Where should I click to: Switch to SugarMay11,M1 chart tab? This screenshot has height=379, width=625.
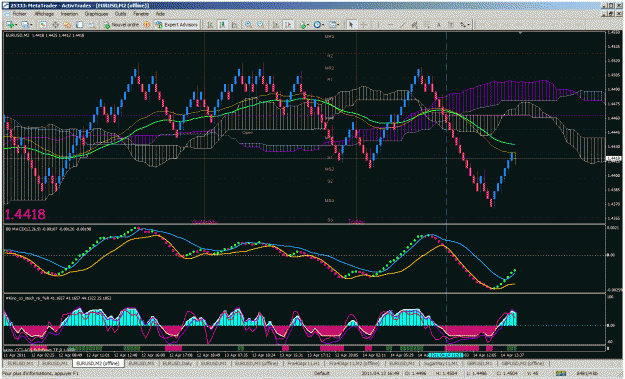(x=440, y=363)
